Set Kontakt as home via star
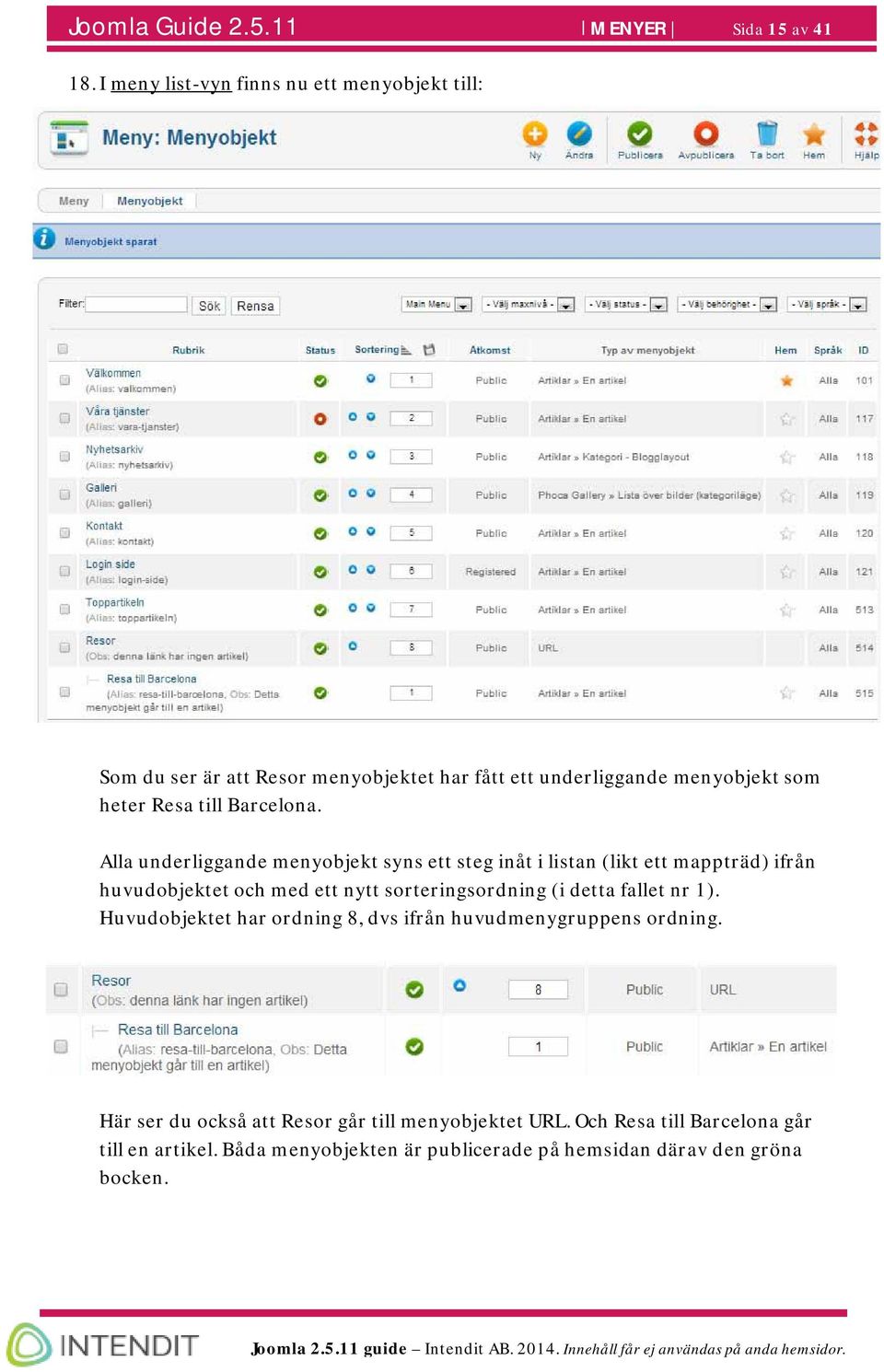This screenshot has height=1372, width=884. pyautogui.click(x=787, y=533)
